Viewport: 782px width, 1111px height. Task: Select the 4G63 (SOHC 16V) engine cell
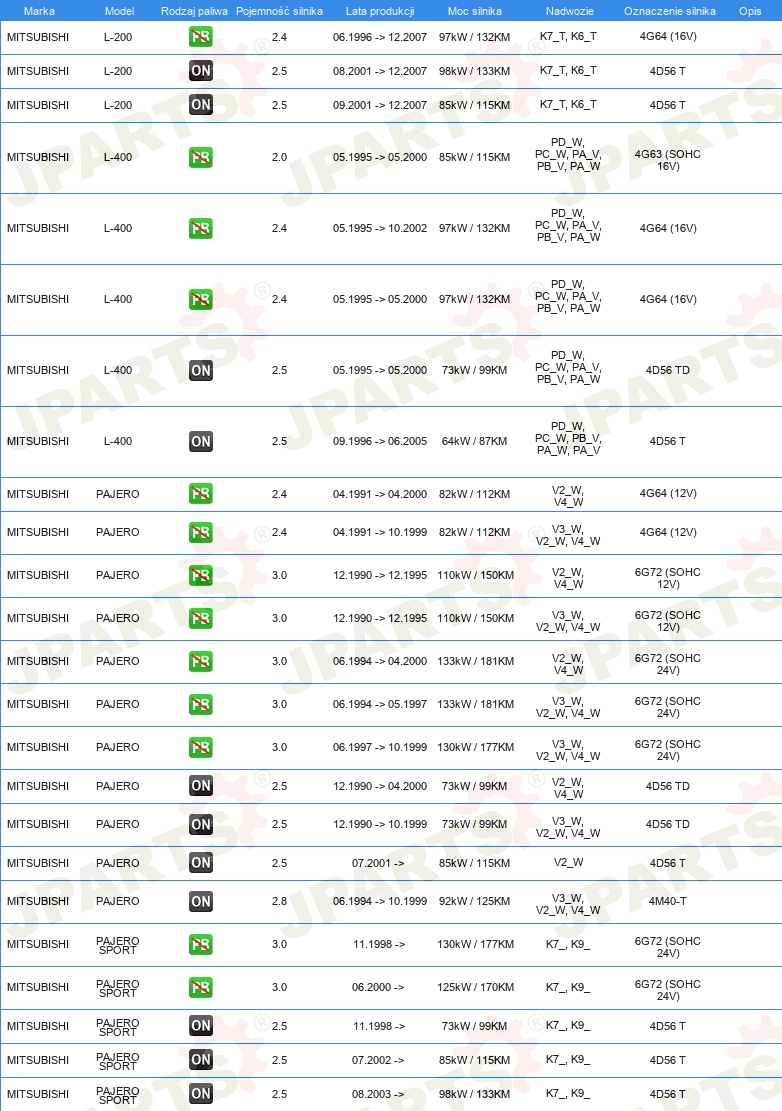click(x=667, y=160)
